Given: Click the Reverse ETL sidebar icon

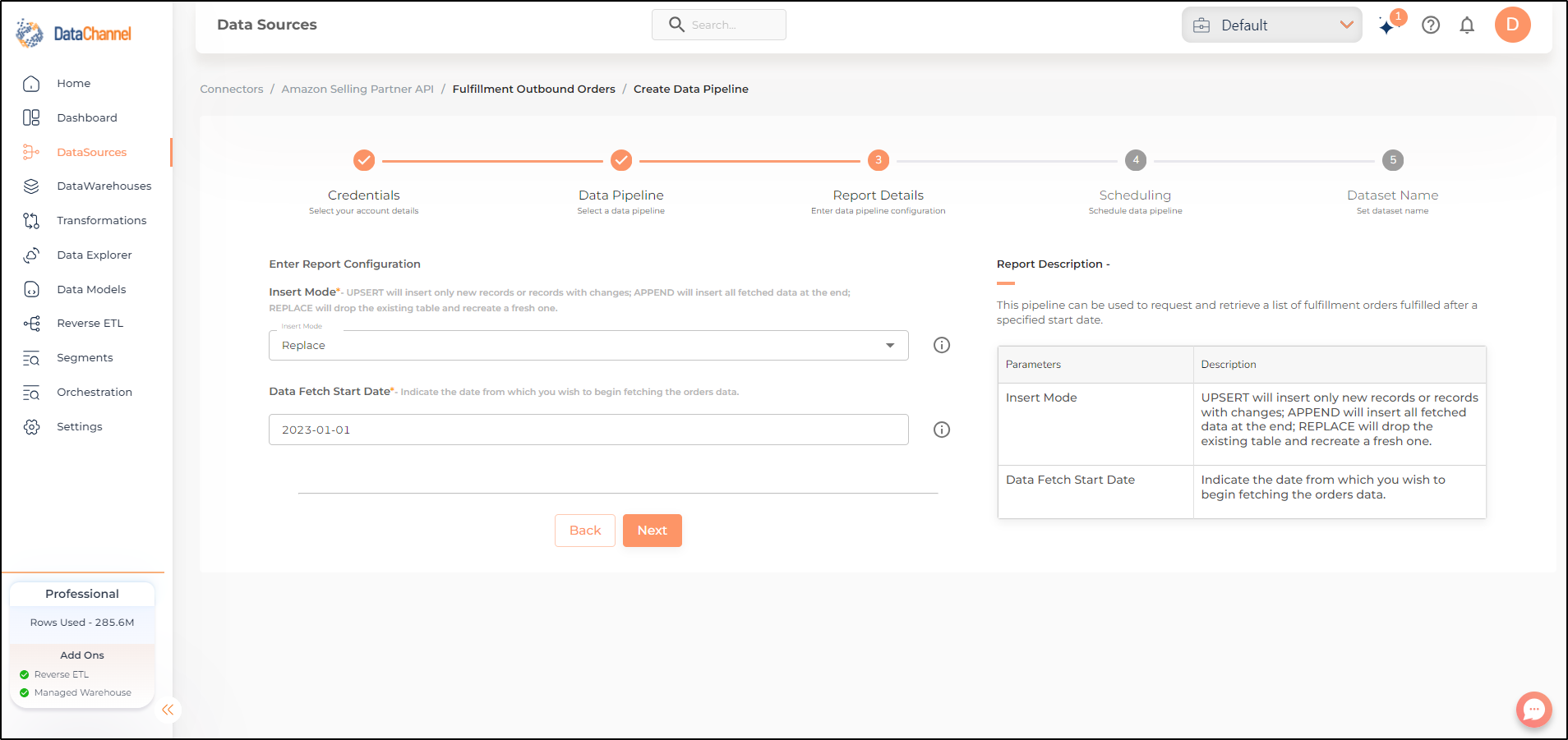Looking at the screenshot, I should click(31, 324).
